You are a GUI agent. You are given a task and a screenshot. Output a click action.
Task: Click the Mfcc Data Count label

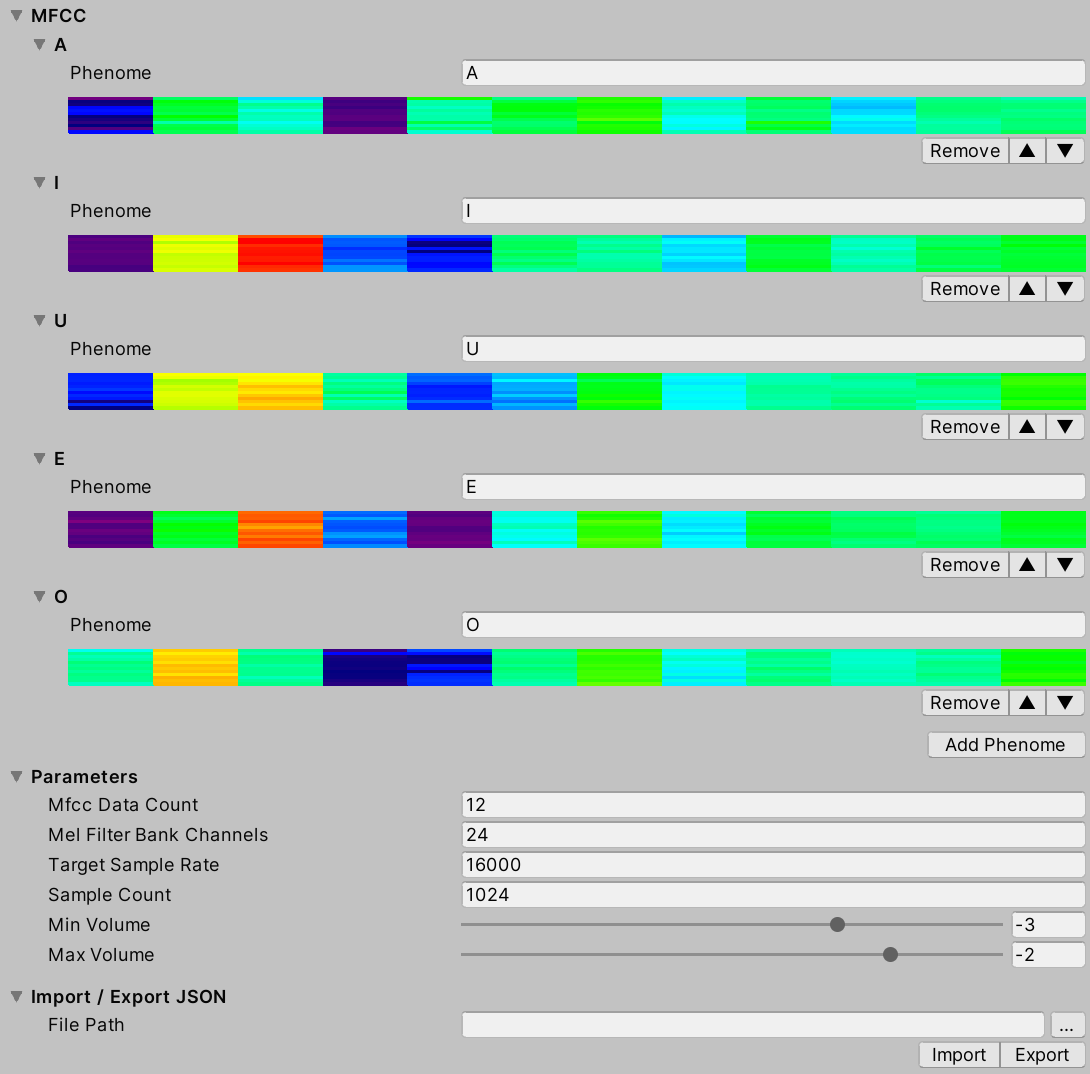(123, 805)
